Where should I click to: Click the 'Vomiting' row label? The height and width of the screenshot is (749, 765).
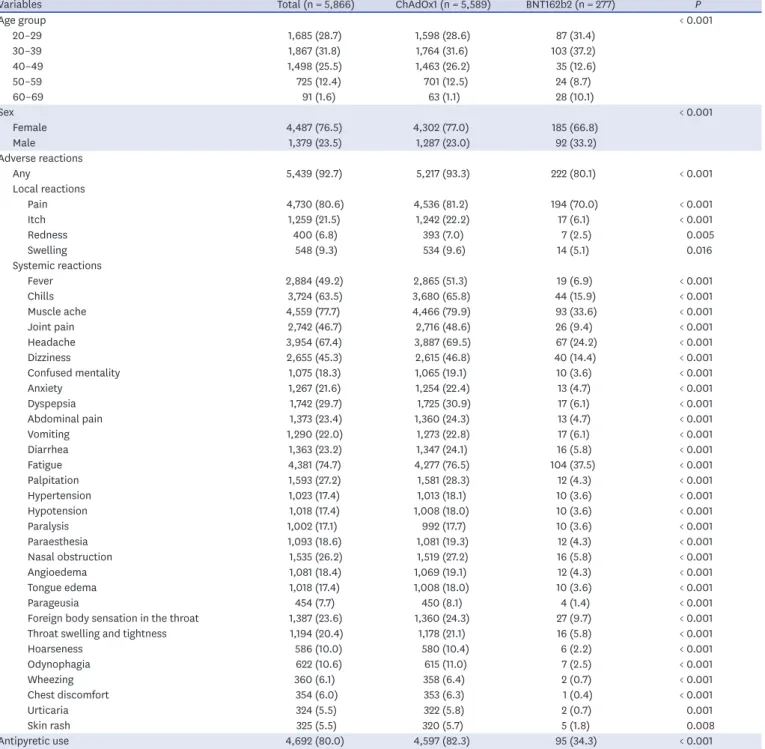[x=48, y=434]
